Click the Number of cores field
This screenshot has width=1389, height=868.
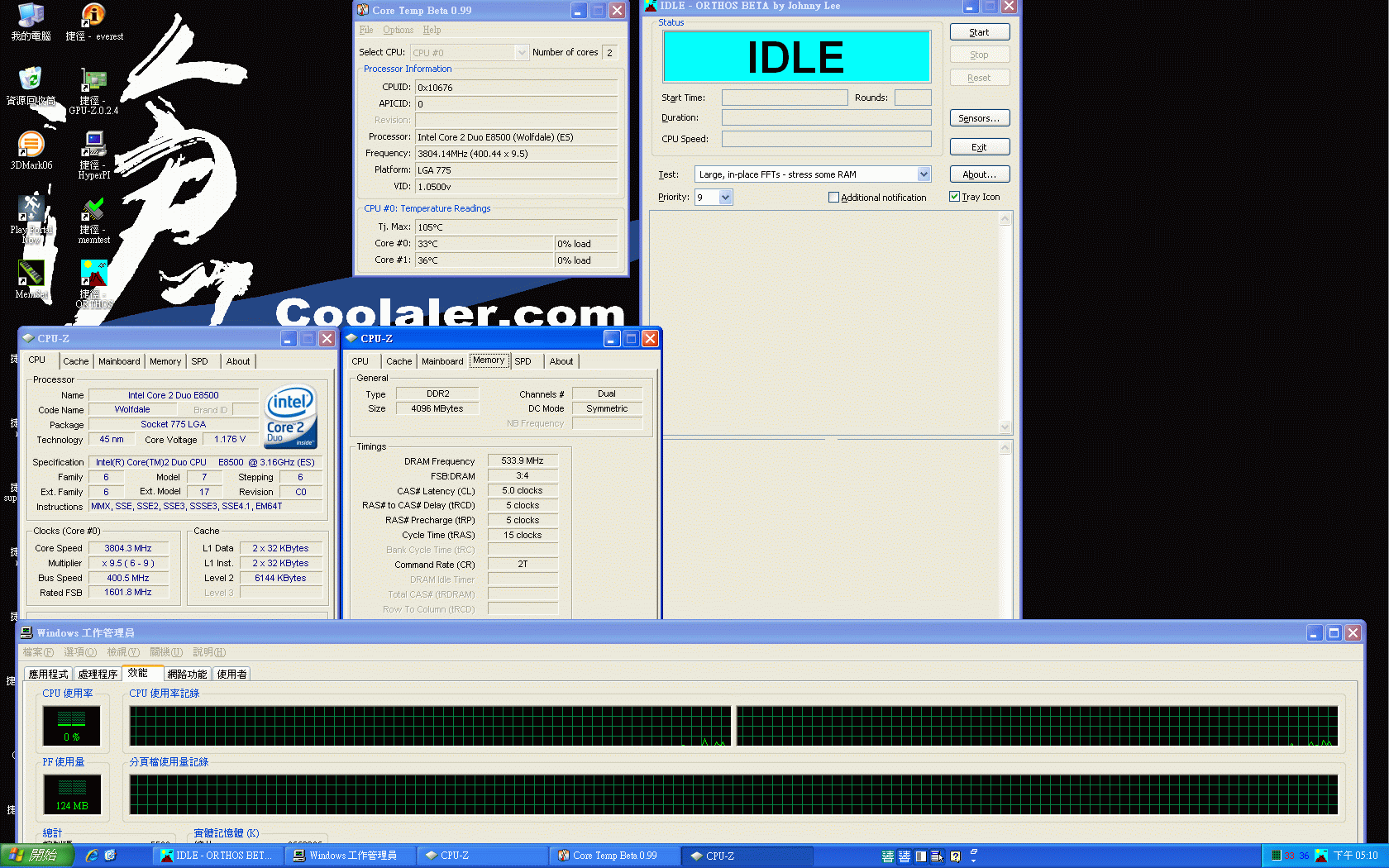click(x=609, y=52)
